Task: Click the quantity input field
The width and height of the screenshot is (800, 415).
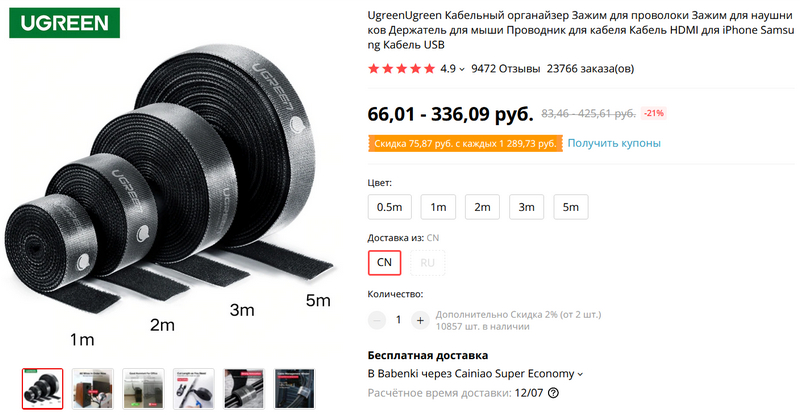Action: [x=398, y=320]
